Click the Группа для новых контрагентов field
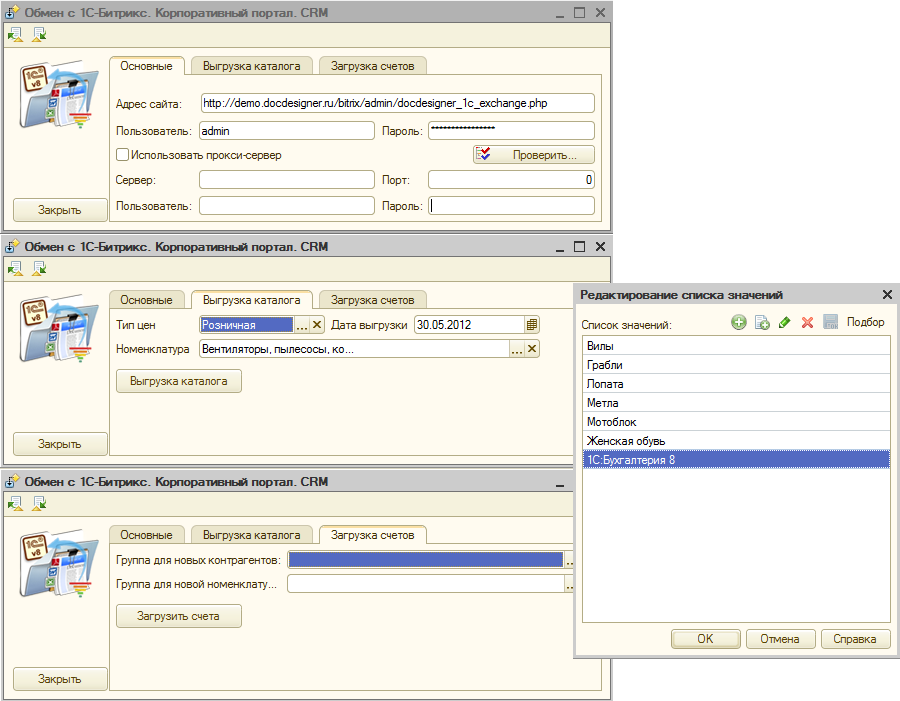The image size is (900, 701). point(426,560)
